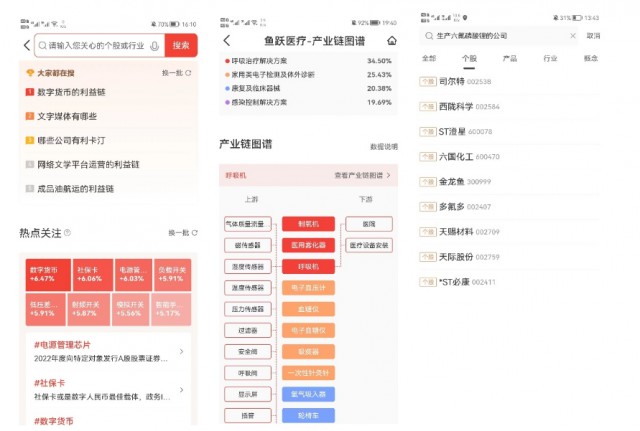Tap the home icon in 鱼跃医疗 header

(x=391, y=40)
